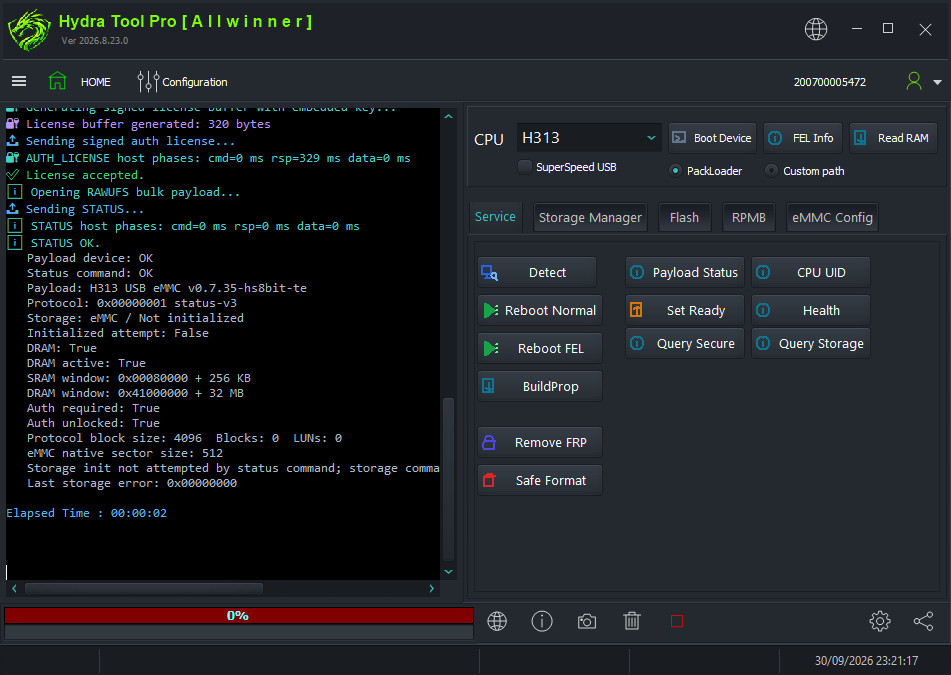Click the Hydra dragon logo
The image size is (951, 675).
tap(28, 30)
